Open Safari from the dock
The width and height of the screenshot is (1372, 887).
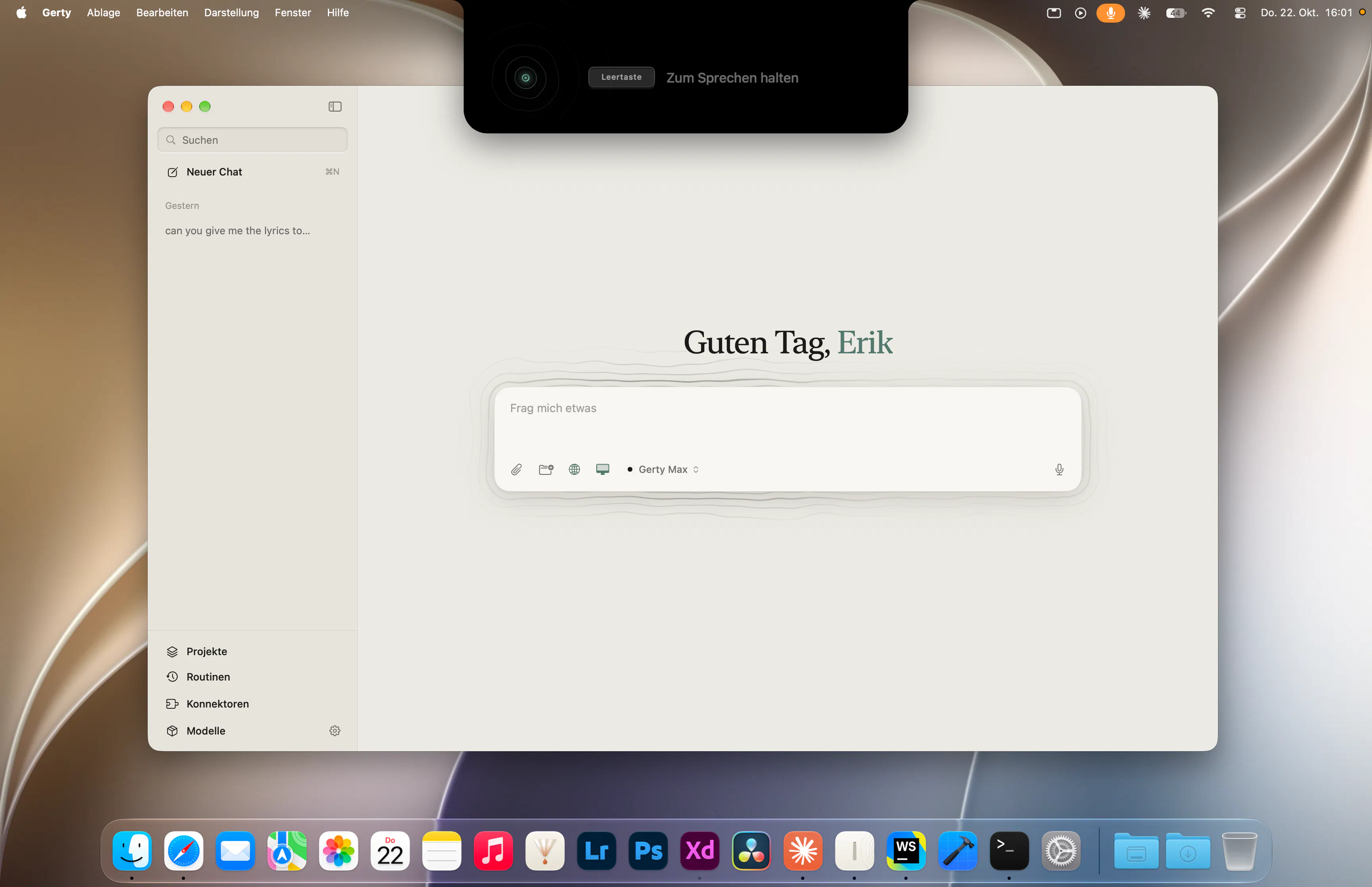click(184, 851)
